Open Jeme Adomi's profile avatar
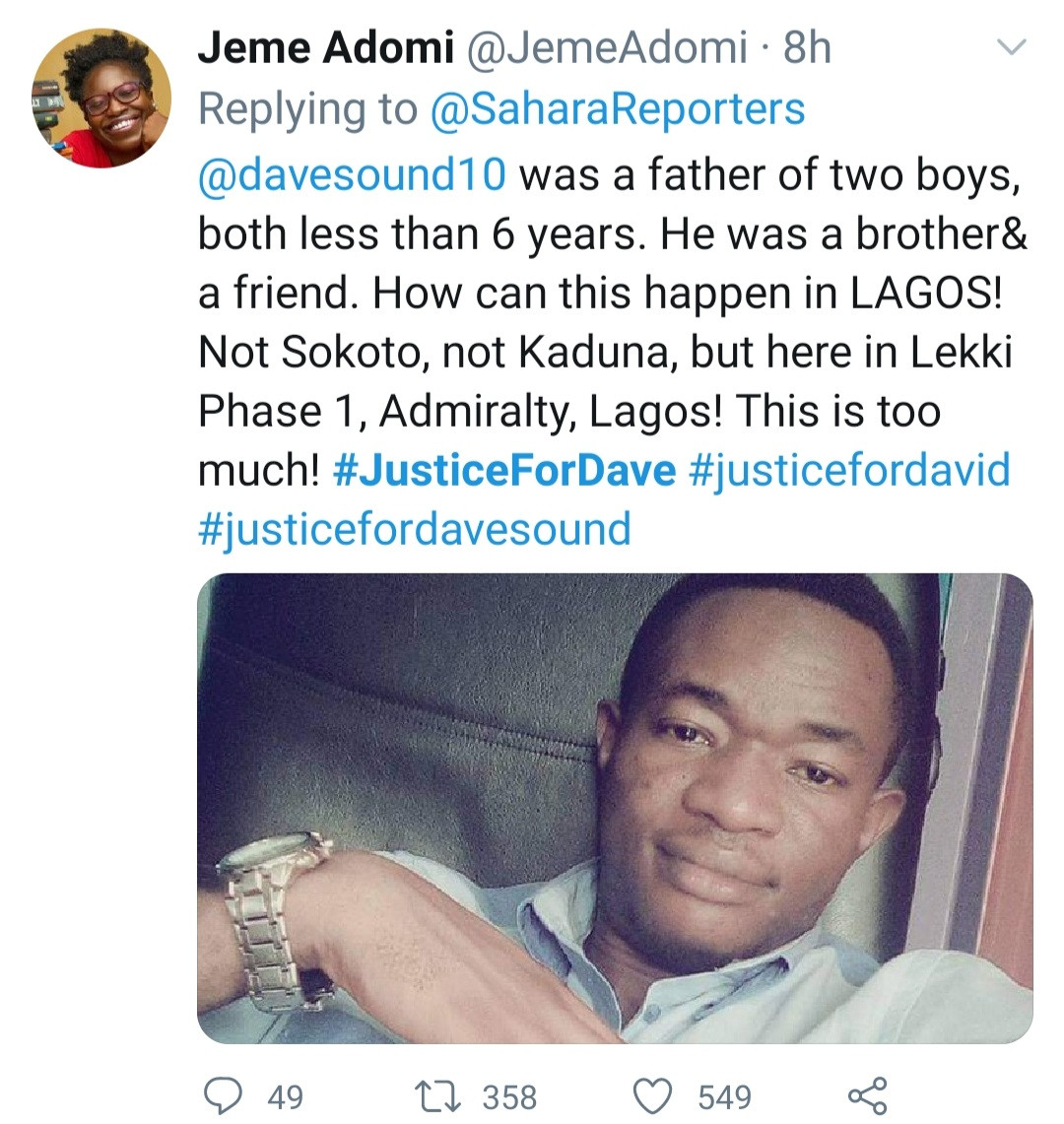Screen dimensions: 1064x1124 tap(102, 99)
